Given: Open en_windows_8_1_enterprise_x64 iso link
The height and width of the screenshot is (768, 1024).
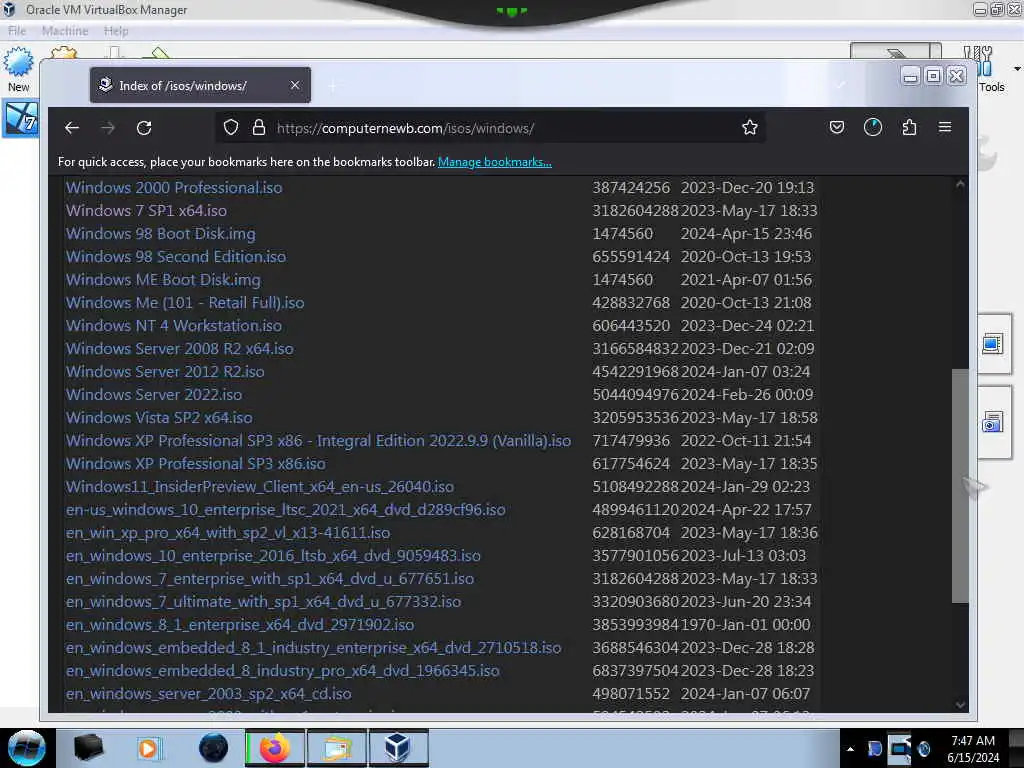Looking at the screenshot, I should (240, 625).
